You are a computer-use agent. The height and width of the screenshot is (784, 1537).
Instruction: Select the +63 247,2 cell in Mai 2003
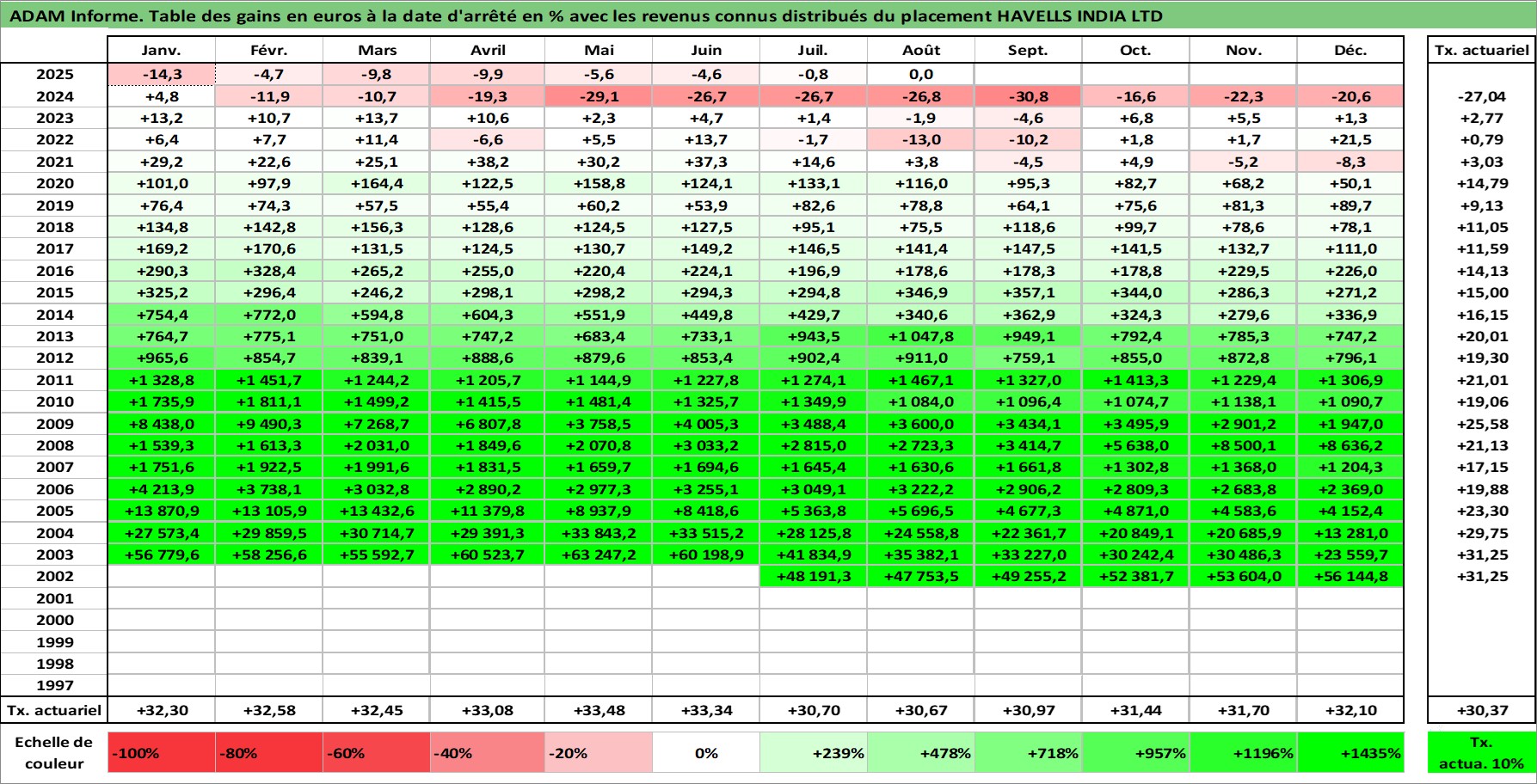tap(598, 554)
